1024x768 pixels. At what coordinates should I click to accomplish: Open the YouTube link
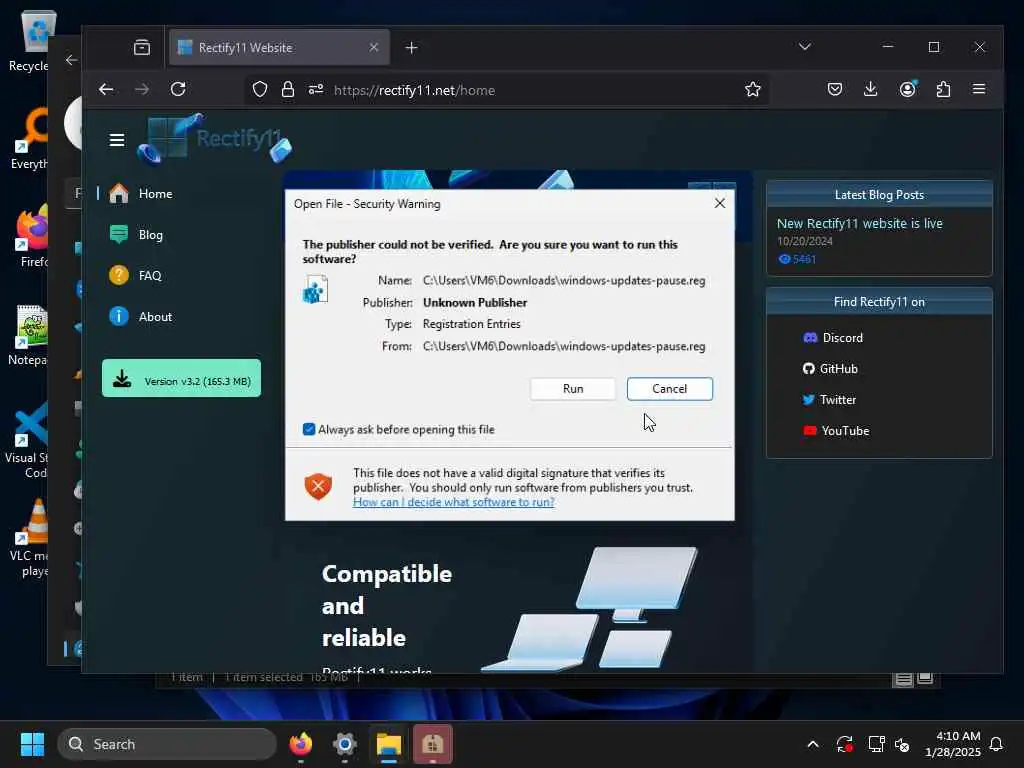point(837,430)
